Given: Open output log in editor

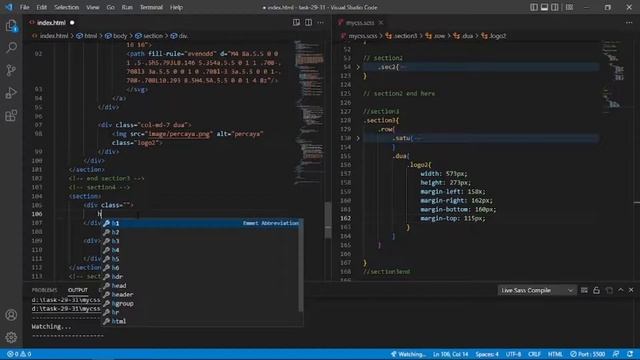Looking at the screenshot, I should click(609, 290).
